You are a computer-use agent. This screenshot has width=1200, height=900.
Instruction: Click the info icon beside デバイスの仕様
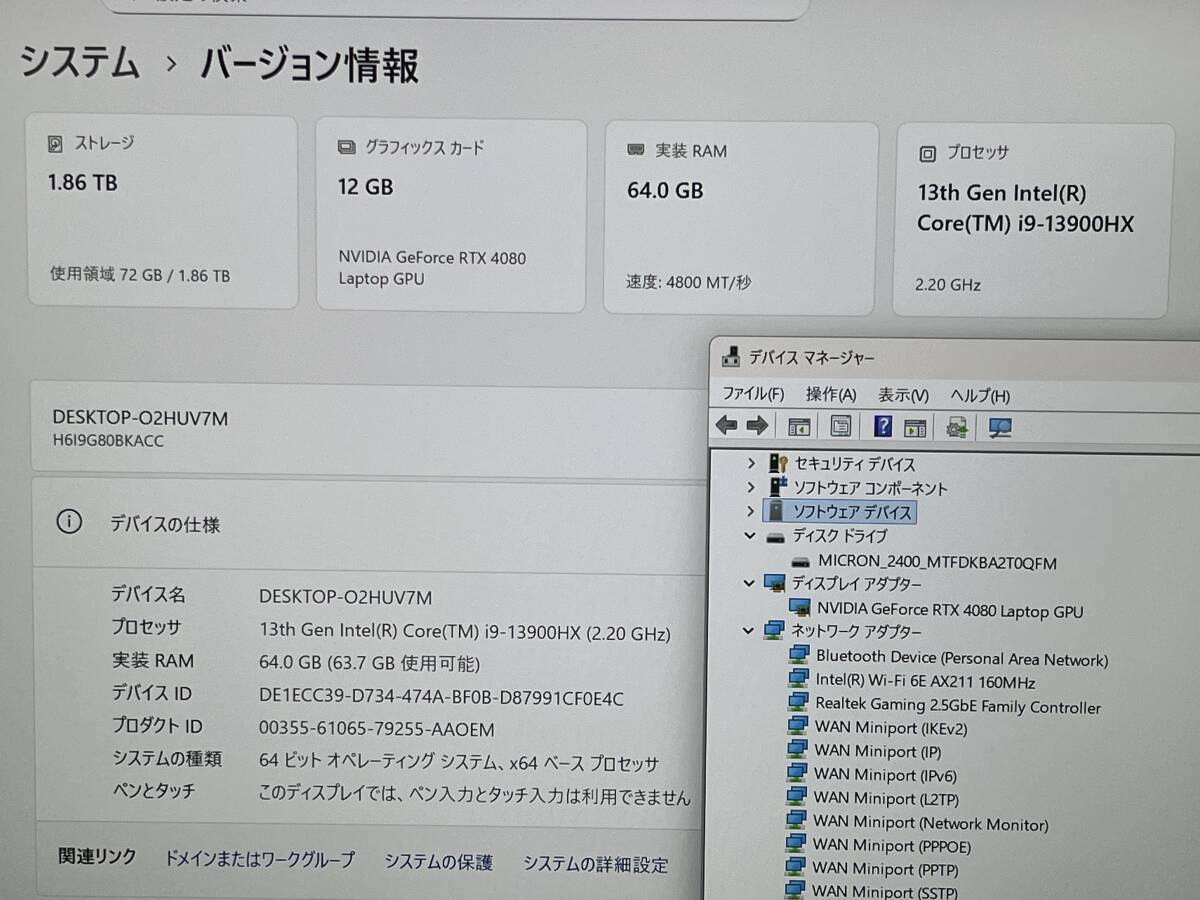tap(69, 522)
